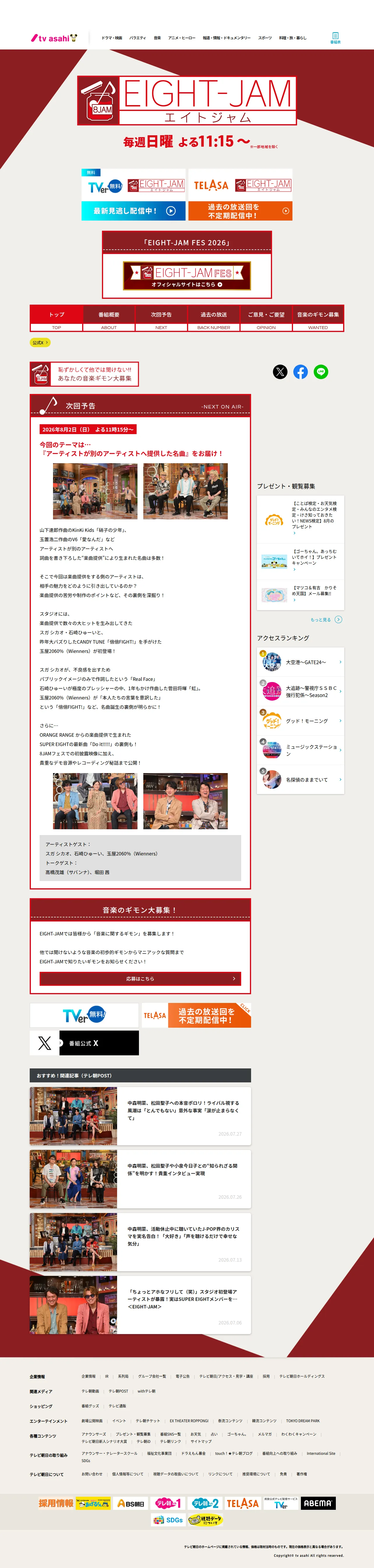The image size is (374, 1568).
Task: Click chevron next to 大空港〜GATE24〜 ranking
Action: (340, 662)
